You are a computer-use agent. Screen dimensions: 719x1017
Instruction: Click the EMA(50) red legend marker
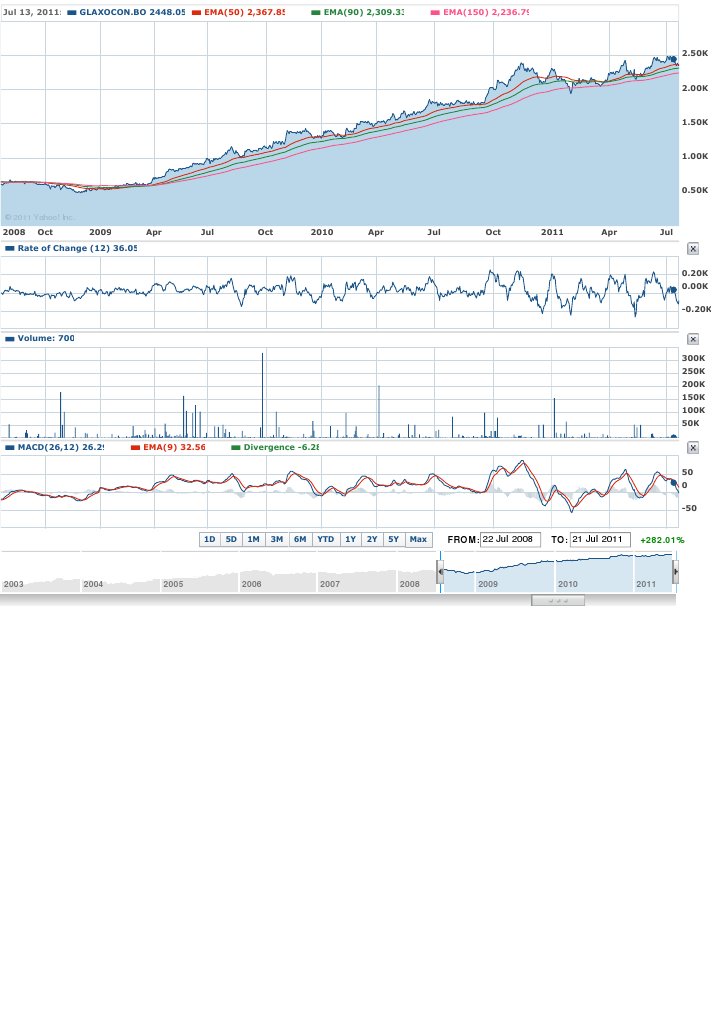(196, 12)
